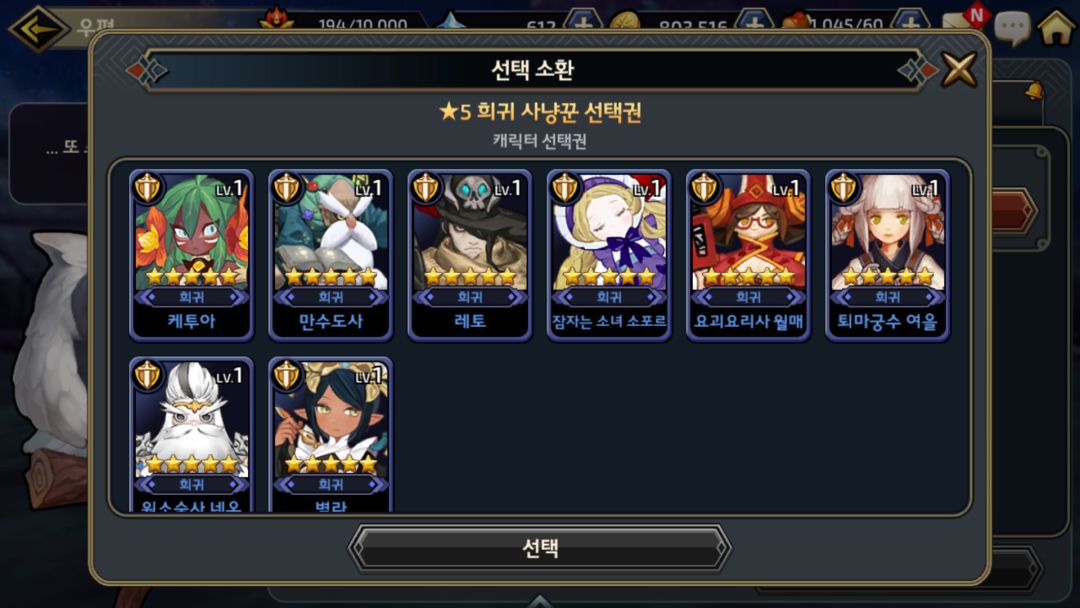Add stamina with the plus icon
The height and width of the screenshot is (608, 1080).
(911, 21)
